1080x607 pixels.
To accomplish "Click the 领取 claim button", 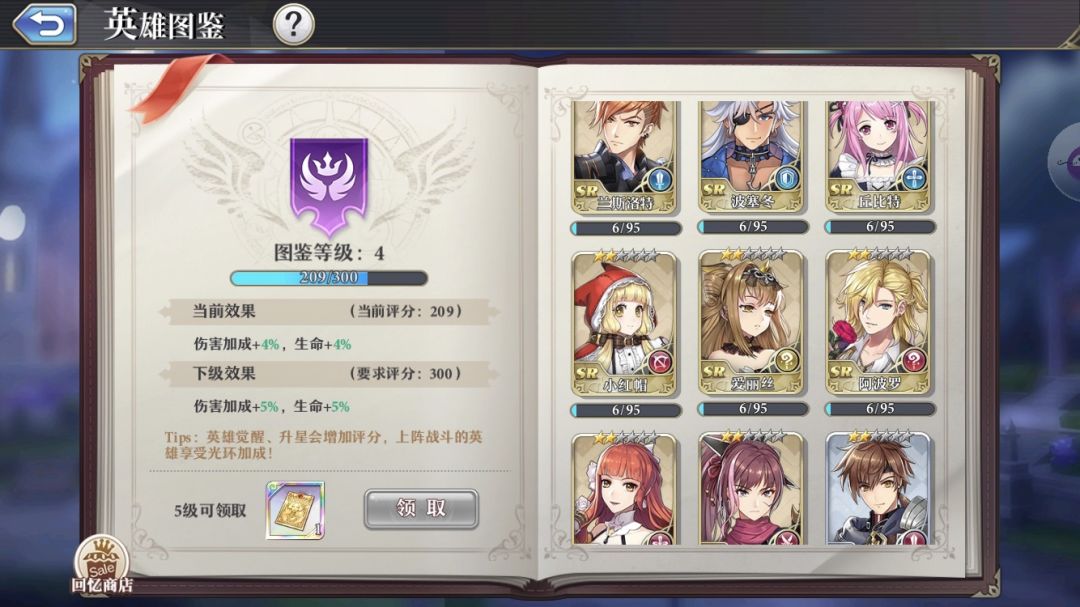I will tap(421, 509).
